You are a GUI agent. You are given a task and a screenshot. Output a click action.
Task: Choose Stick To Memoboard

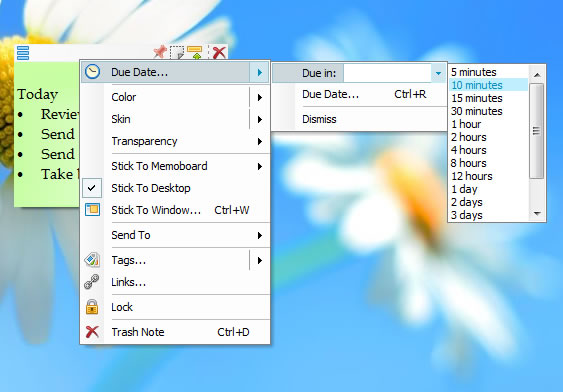click(x=175, y=166)
